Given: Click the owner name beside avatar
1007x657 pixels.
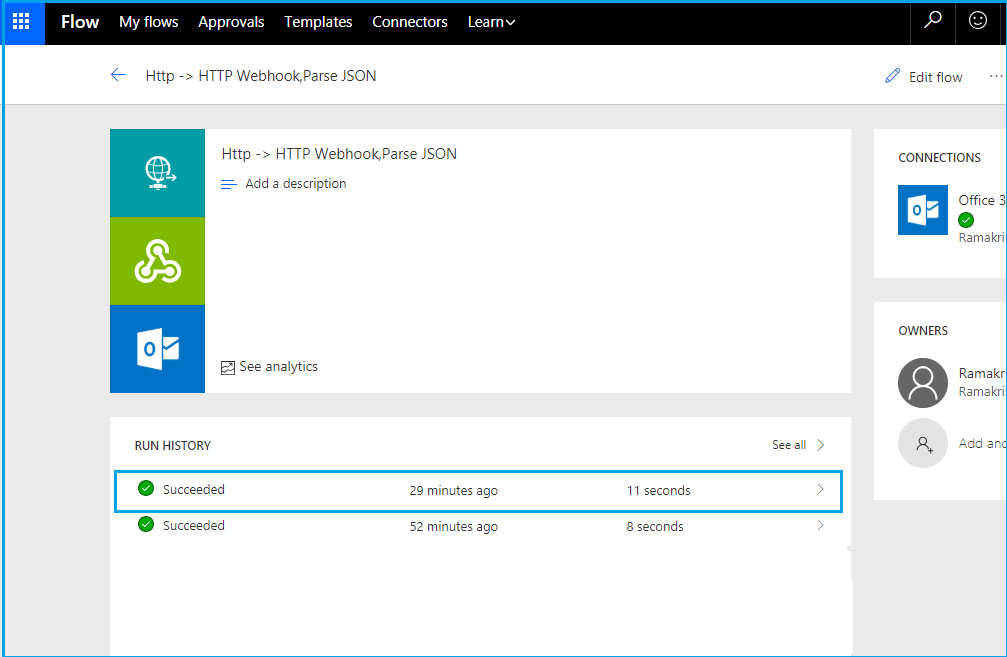Looking at the screenshot, I should (982, 373).
